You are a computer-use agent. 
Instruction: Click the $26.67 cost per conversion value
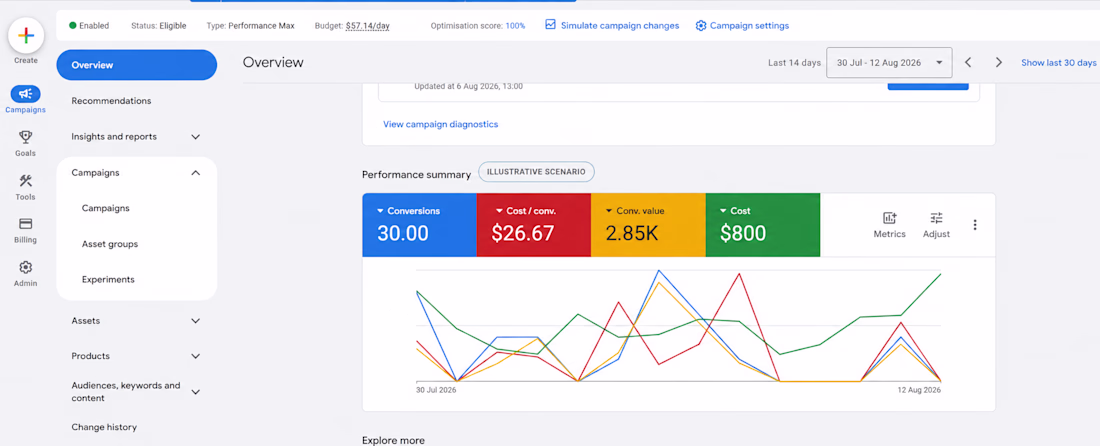pos(523,234)
